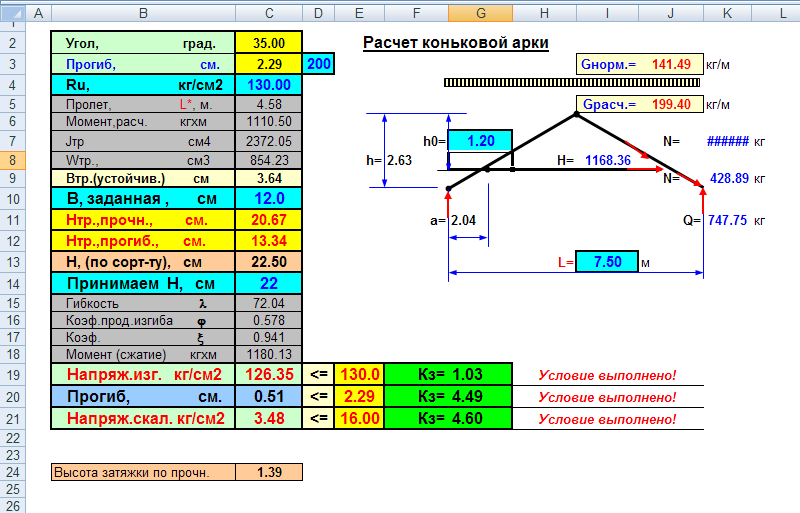Click the angle value cell 35.00
The height and width of the screenshot is (513, 800).
pos(269,43)
